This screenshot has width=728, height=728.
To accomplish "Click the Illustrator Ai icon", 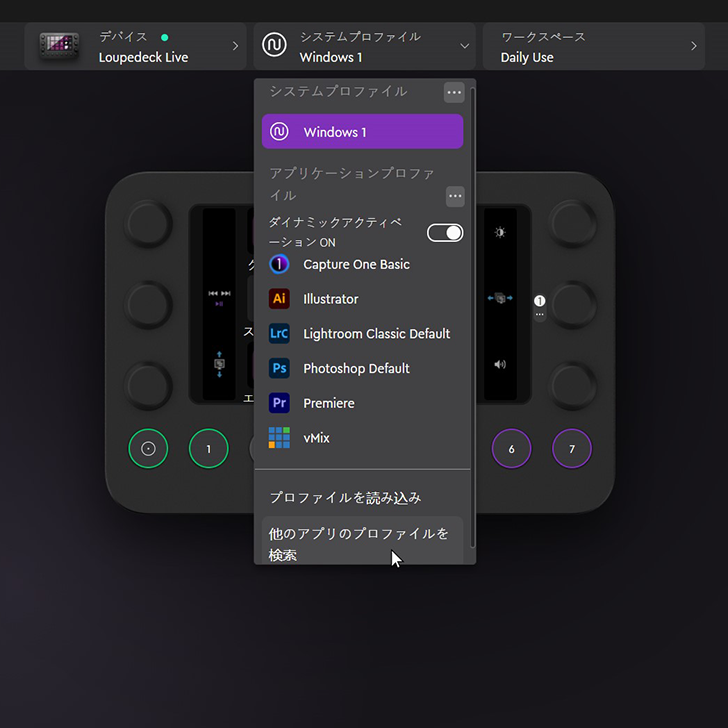I will (279, 299).
